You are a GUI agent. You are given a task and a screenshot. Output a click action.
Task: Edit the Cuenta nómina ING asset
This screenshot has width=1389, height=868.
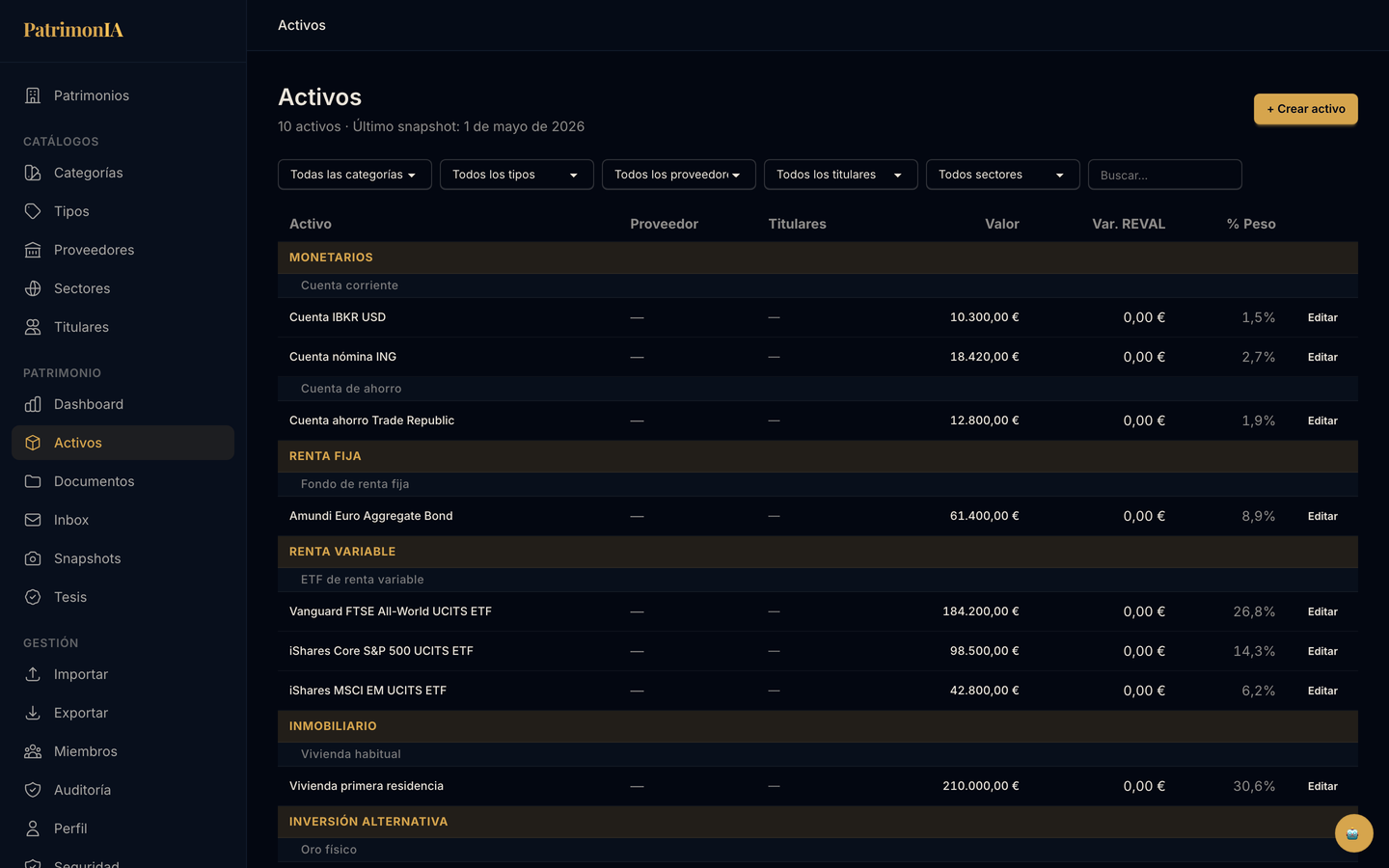click(x=1322, y=357)
